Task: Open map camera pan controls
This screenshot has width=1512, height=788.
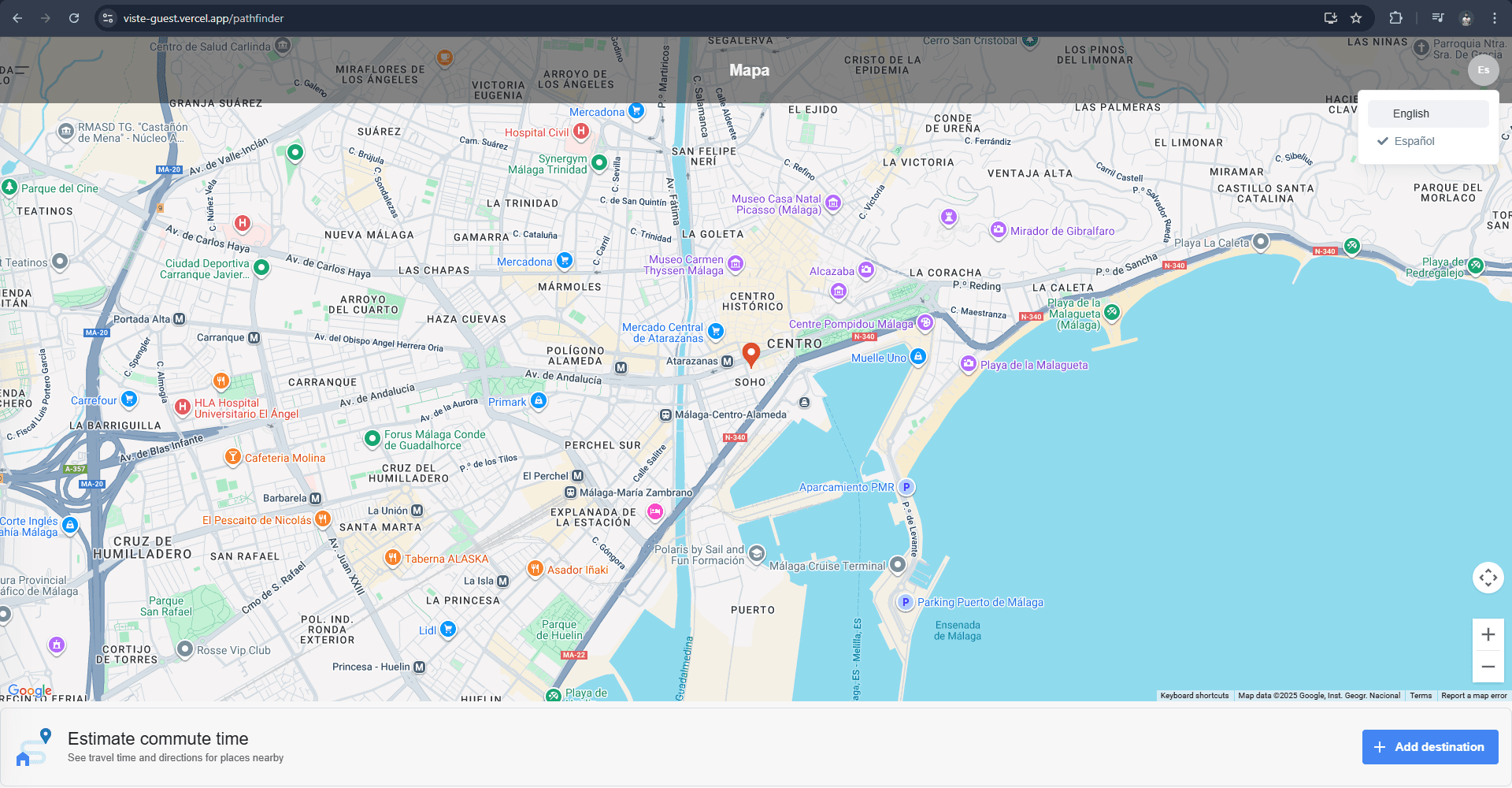Action: point(1488,578)
